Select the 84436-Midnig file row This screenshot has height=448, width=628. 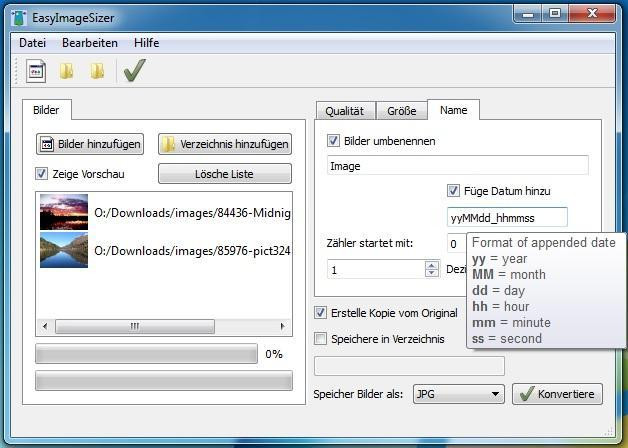165,212
